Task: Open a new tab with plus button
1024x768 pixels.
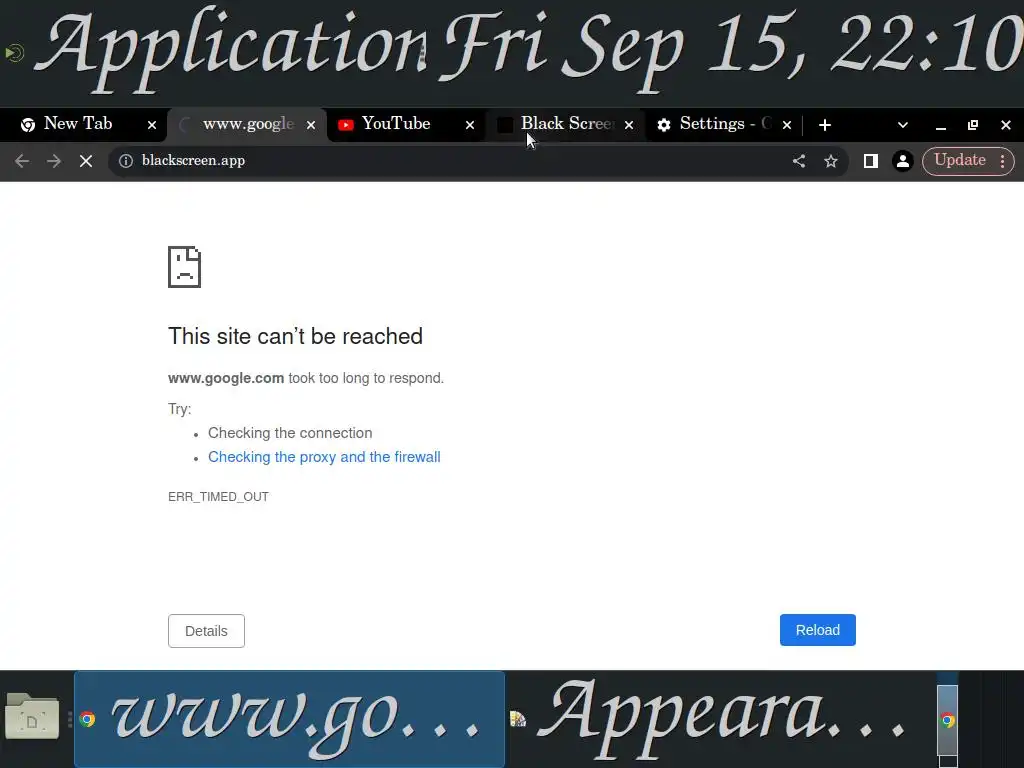Action: point(825,125)
